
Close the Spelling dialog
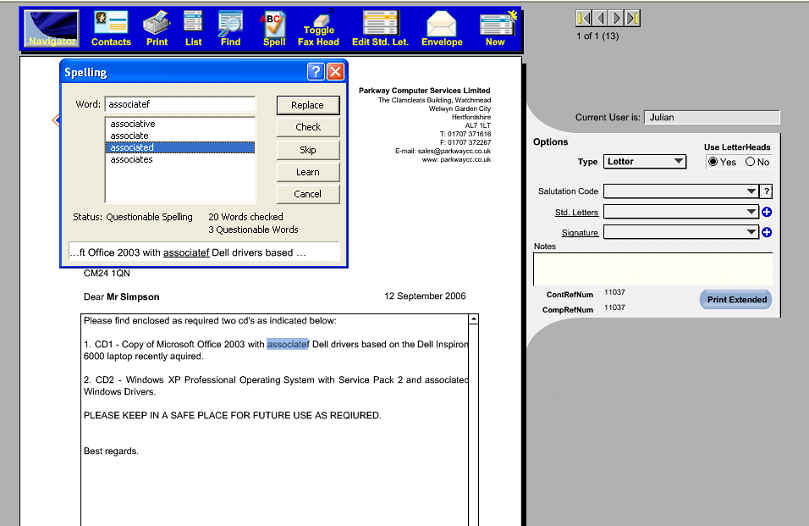coord(335,72)
